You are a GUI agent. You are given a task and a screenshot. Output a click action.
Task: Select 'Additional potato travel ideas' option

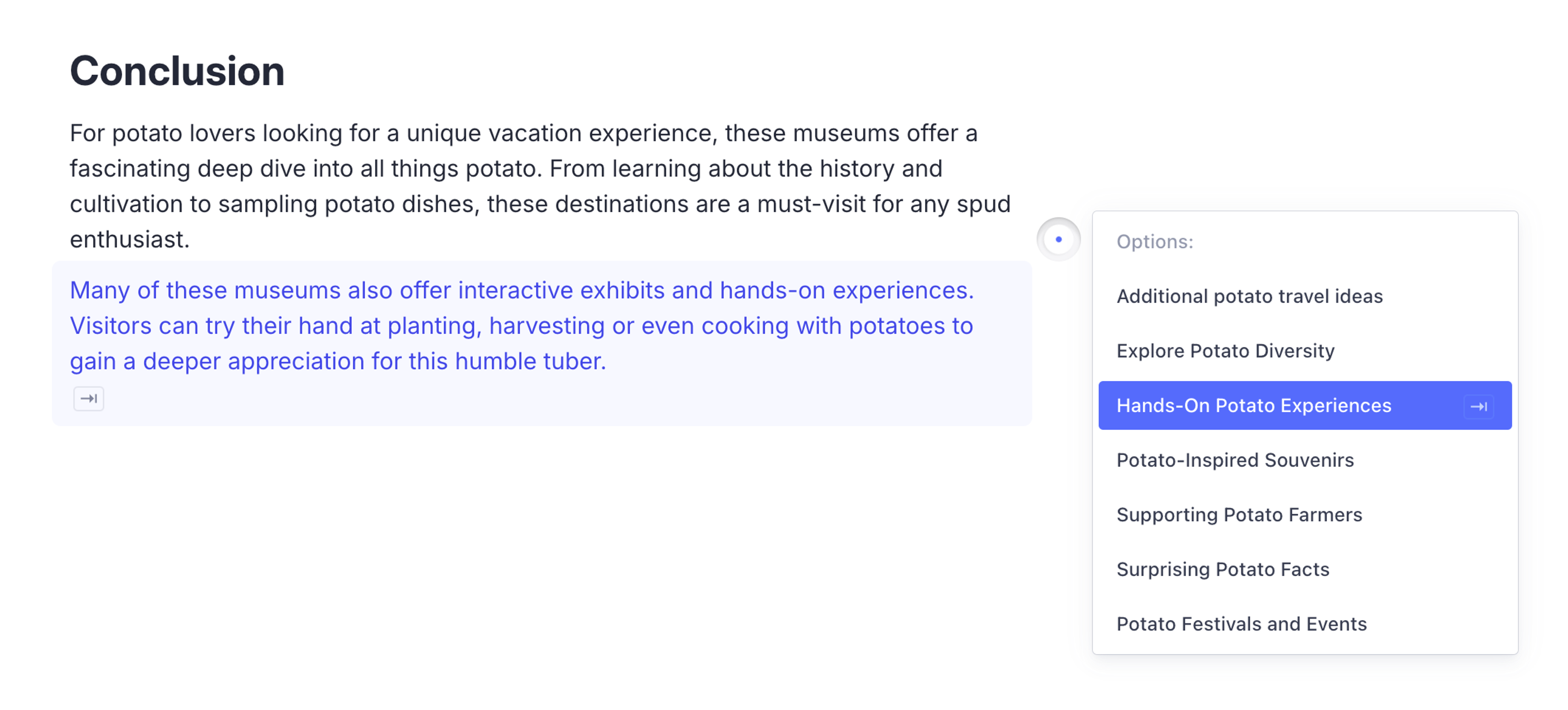pos(1249,296)
